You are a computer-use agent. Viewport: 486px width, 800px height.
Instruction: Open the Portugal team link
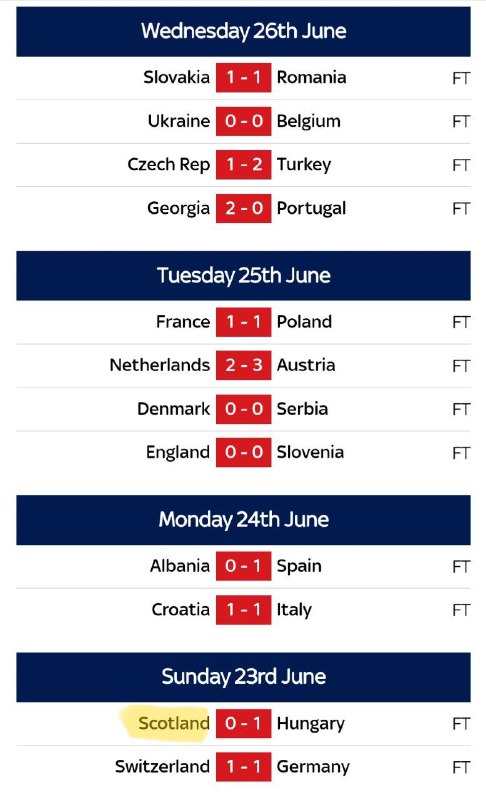coord(311,209)
